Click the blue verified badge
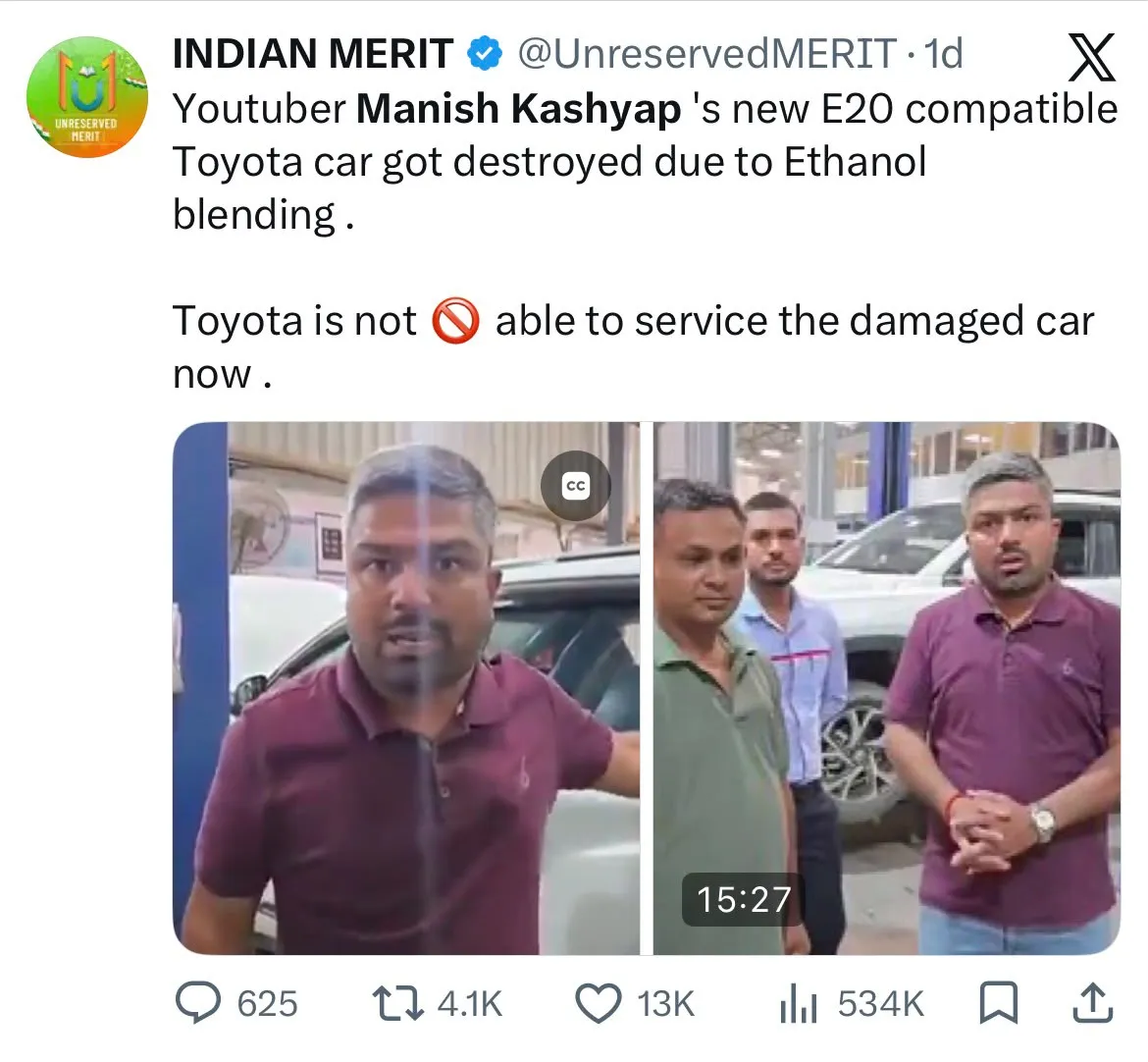The image size is (1148, 1062). [484, 54]
